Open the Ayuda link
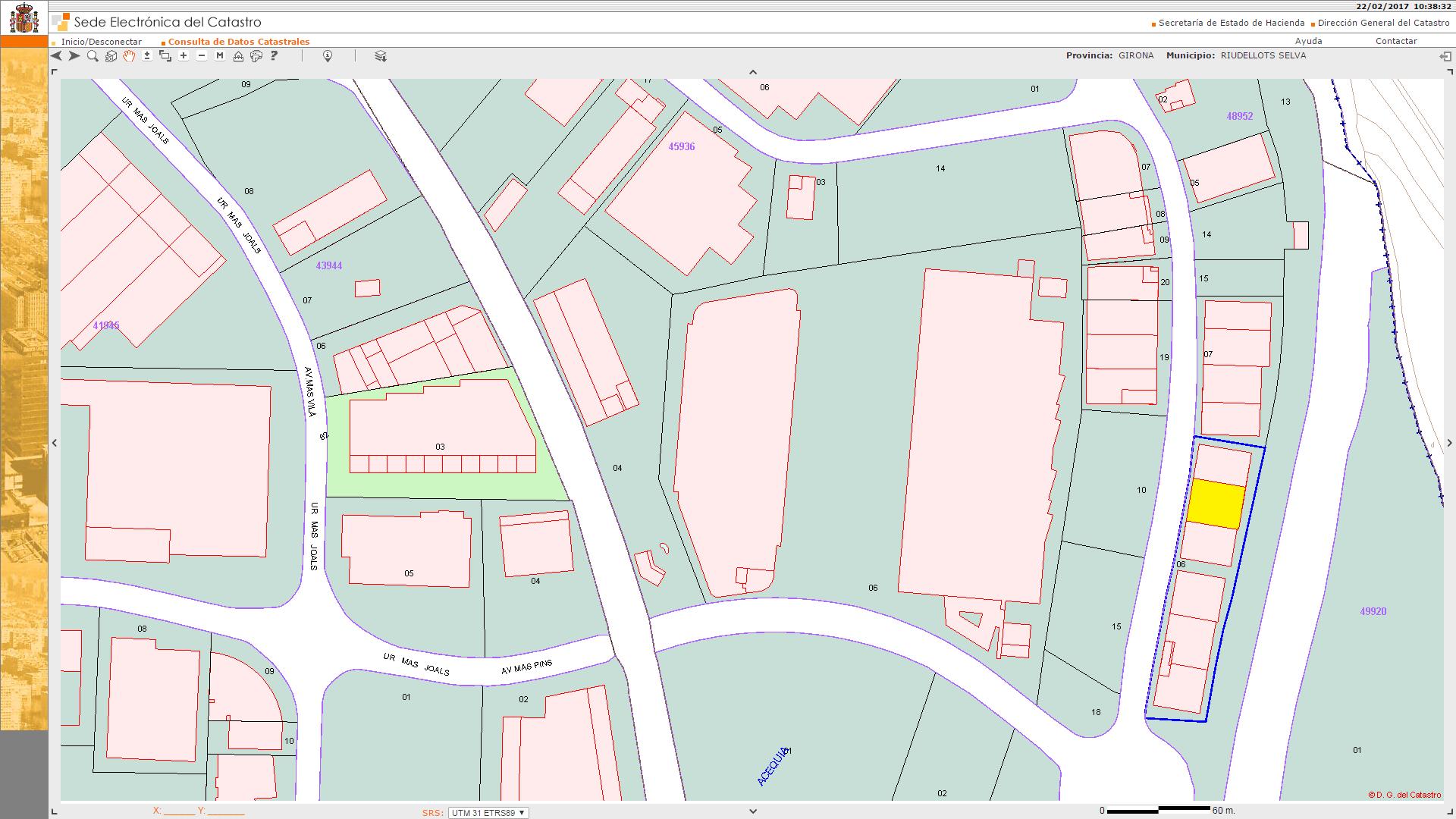 pos(1308,41)
